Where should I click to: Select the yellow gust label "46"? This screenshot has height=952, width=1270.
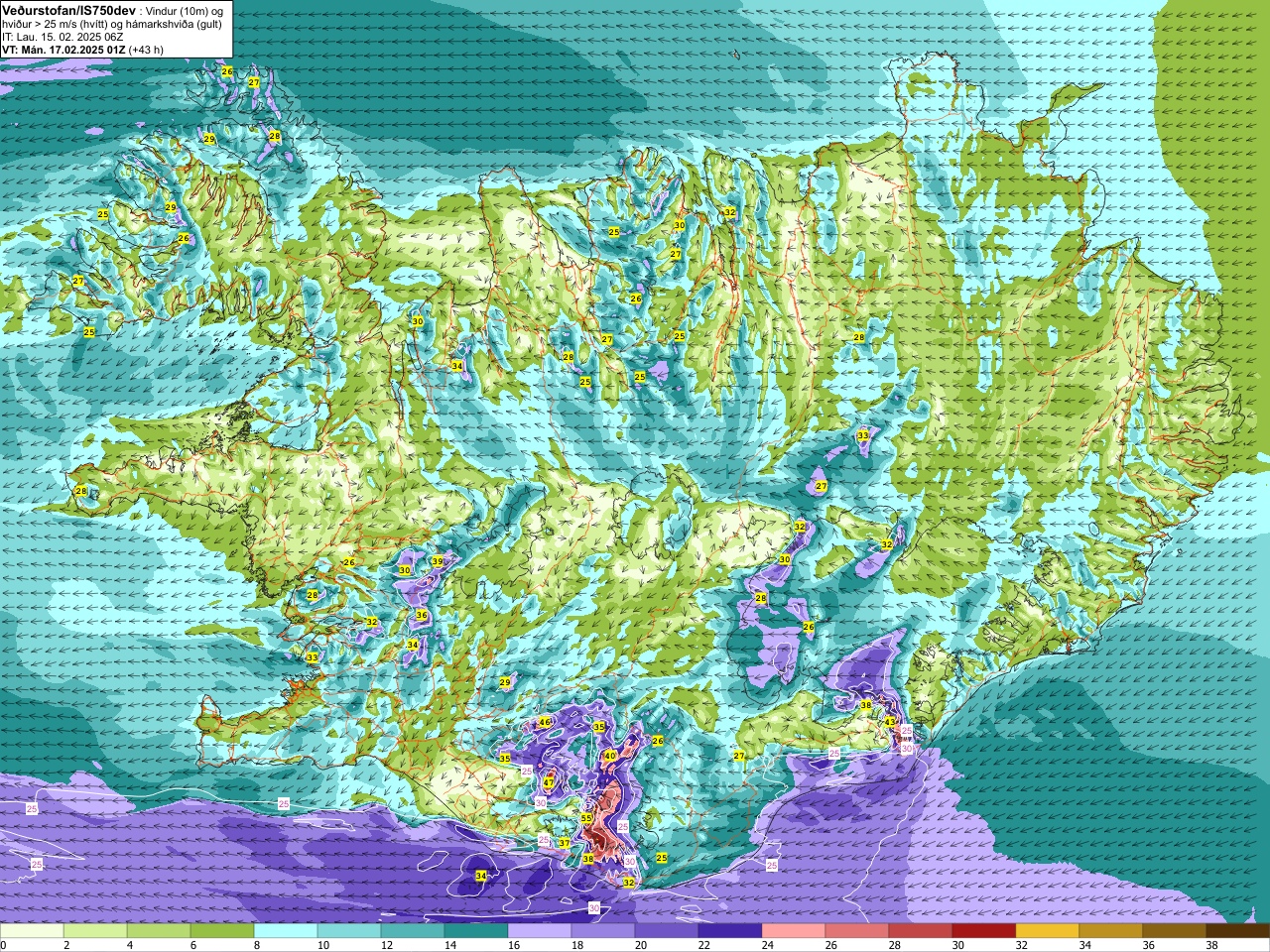click(x=545, y=722)
